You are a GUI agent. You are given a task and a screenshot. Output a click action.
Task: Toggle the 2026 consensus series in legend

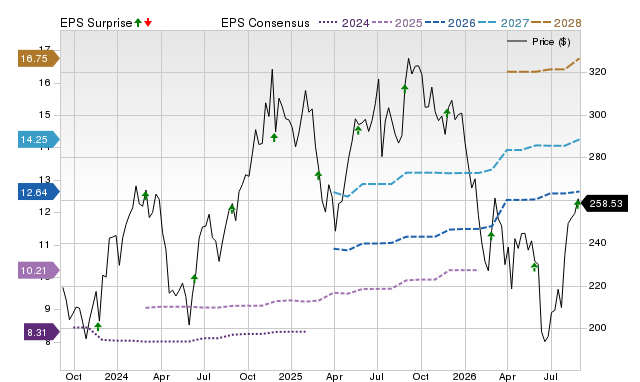pyautogui.click(x=450, y=23)
